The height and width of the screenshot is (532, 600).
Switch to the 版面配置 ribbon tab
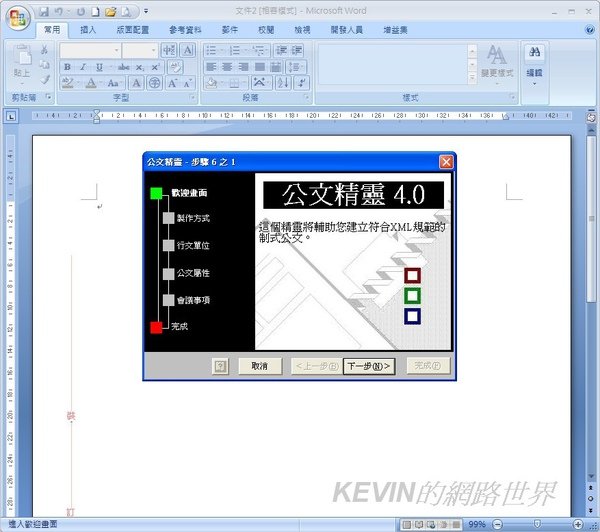[132, 30]
